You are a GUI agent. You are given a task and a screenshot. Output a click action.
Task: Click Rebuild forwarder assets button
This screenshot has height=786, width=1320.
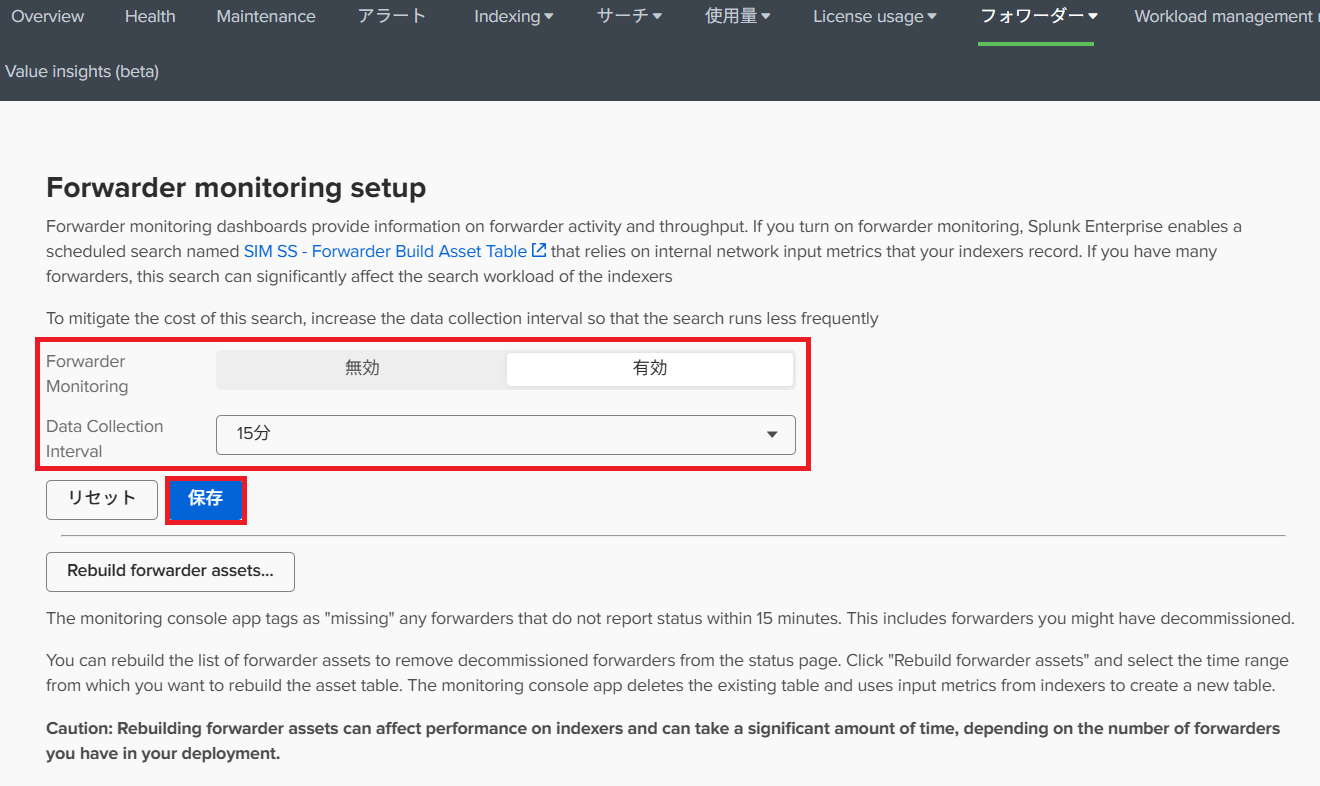click(170, 571)
